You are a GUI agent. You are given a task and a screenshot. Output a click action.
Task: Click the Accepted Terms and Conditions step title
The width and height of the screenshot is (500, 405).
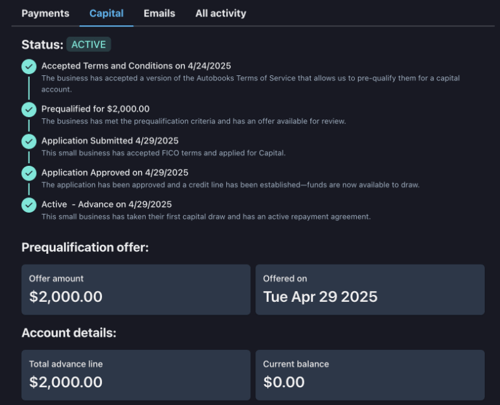tap(136, 66)
